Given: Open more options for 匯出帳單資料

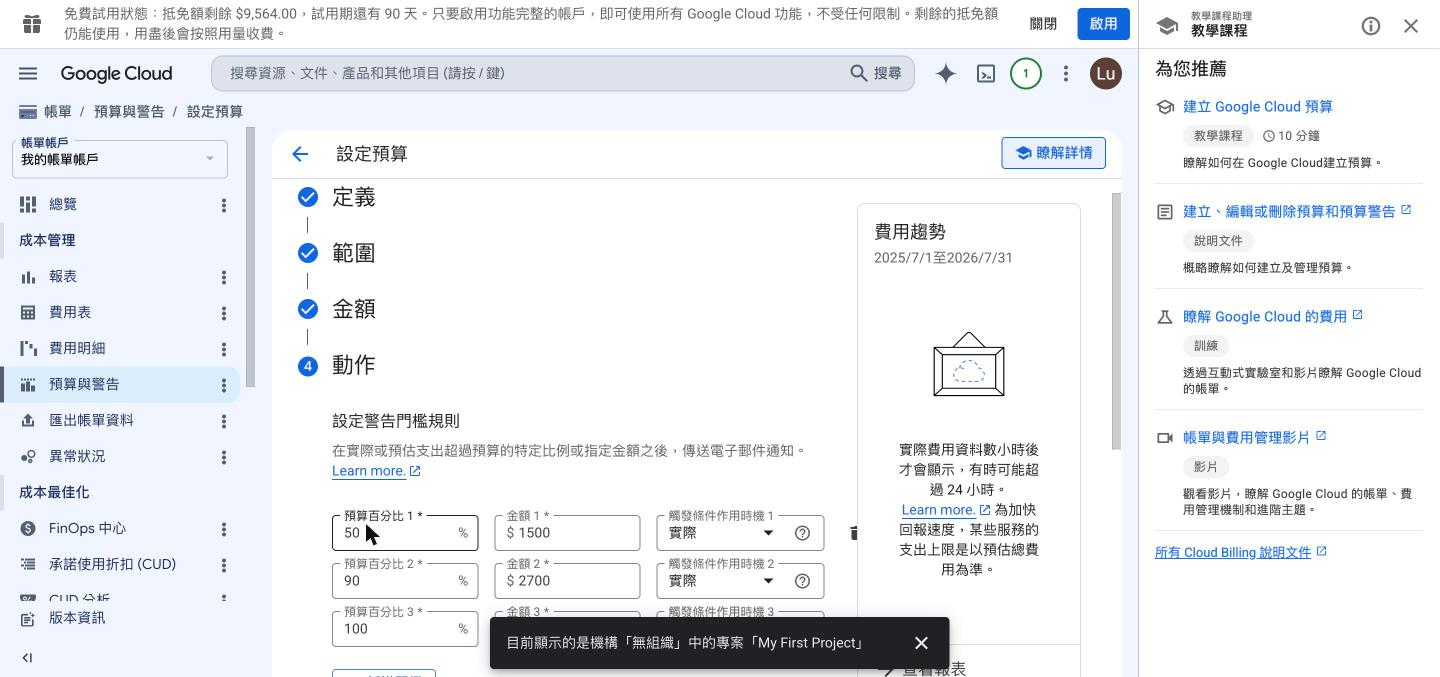Looking at the screenshot, I should click(224, 421).
